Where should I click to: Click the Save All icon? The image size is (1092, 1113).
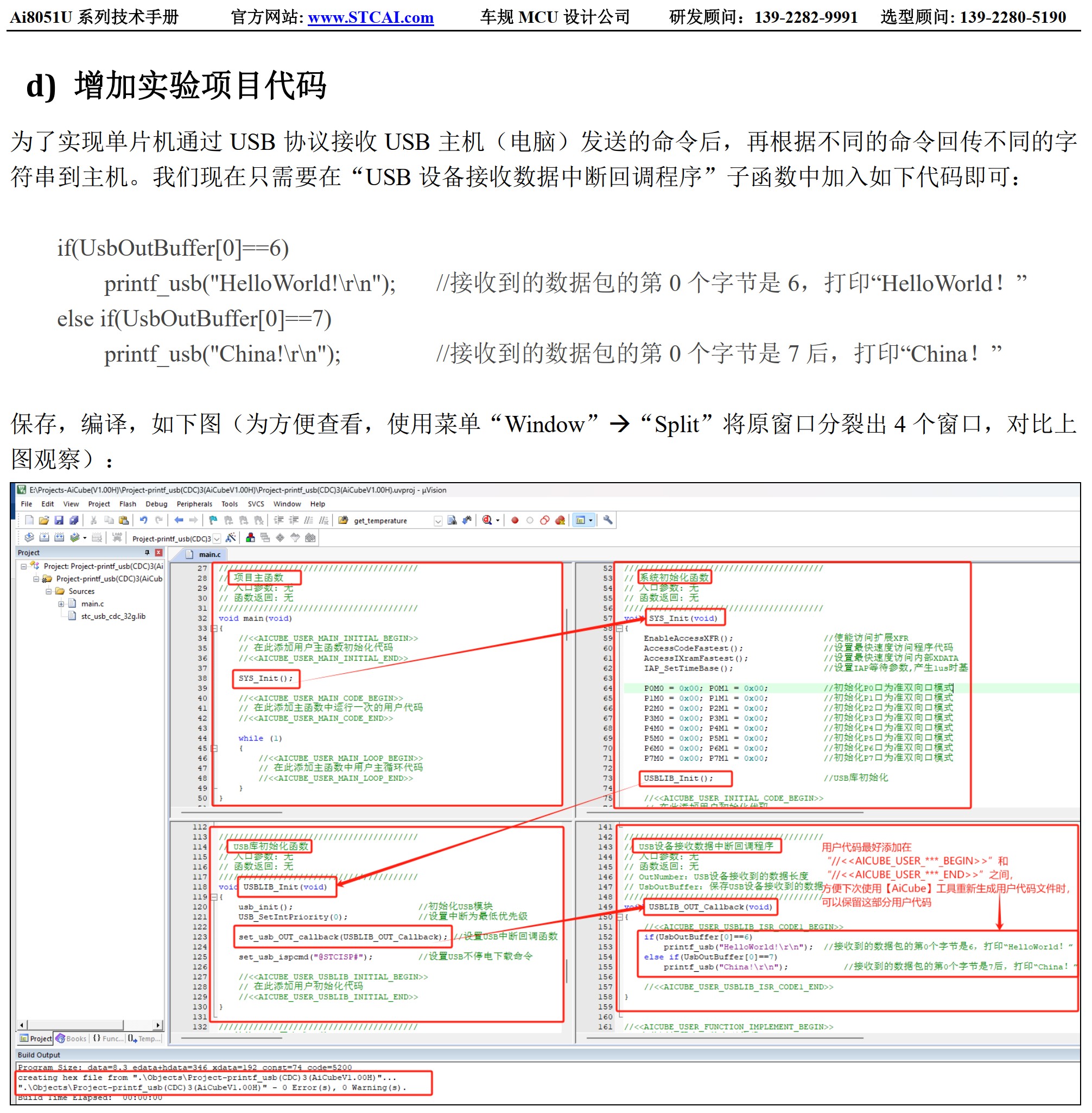pyautogui.click(x=74, y=520)
